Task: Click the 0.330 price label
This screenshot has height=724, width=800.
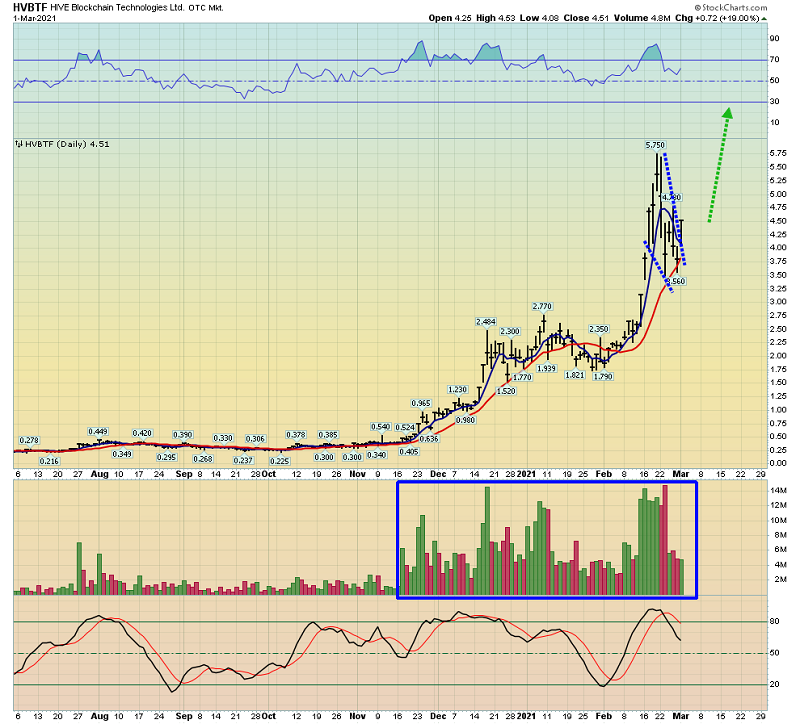Action: coord(223,438)
